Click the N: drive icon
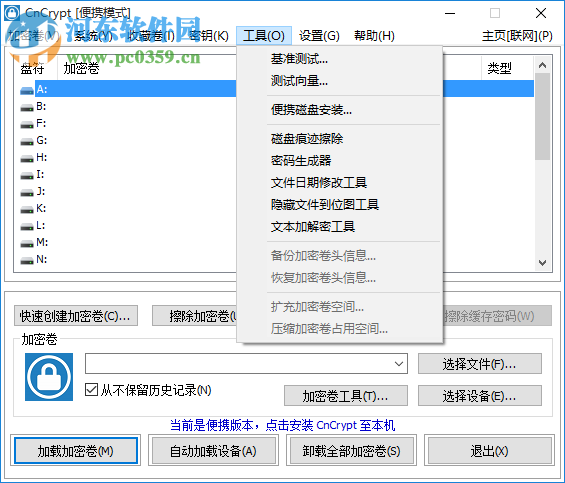The height and width of the screenshot is (483, 565). coord(27,260)
